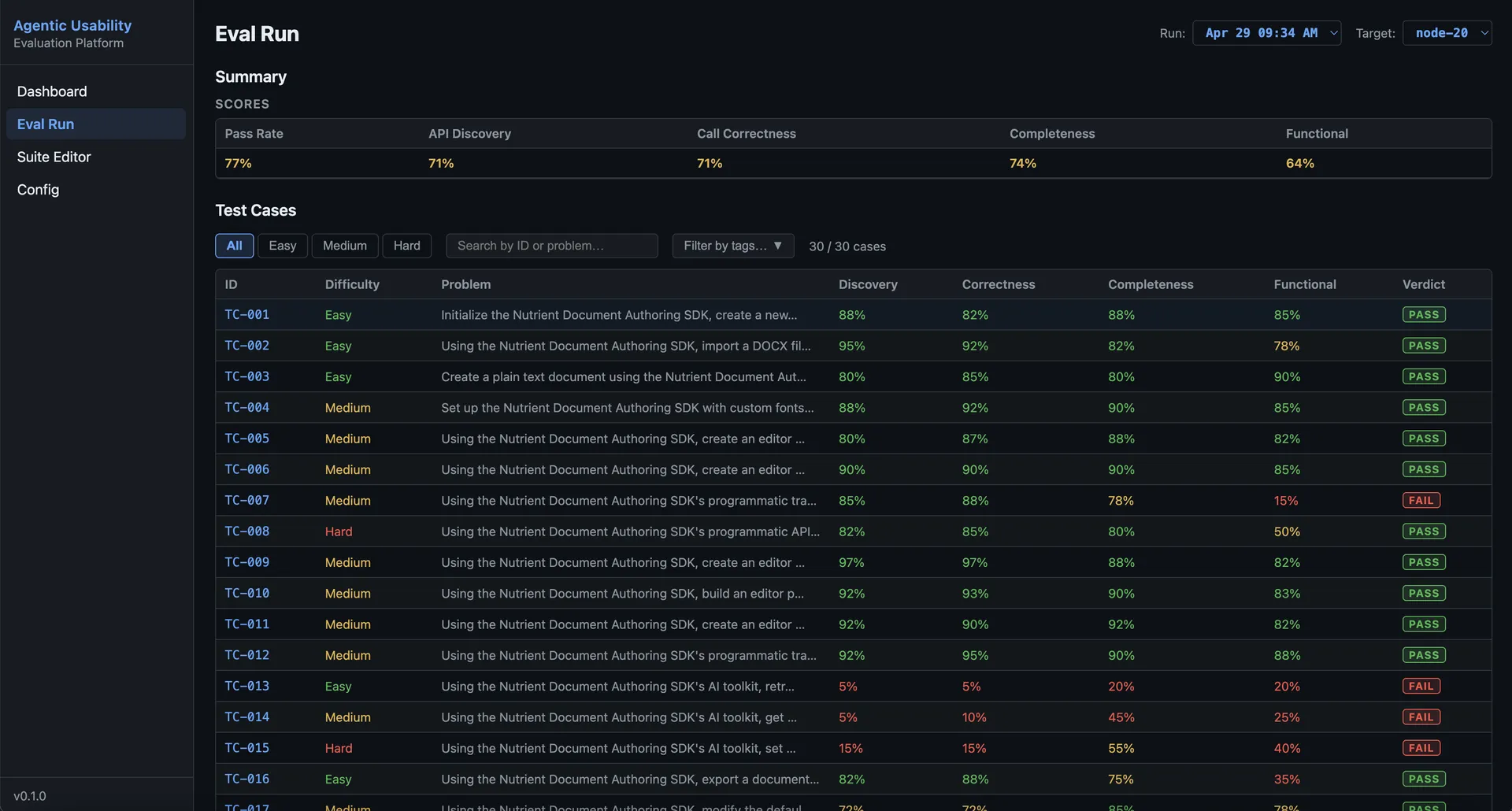Click the TC-005 problem description

pos(623,439)
